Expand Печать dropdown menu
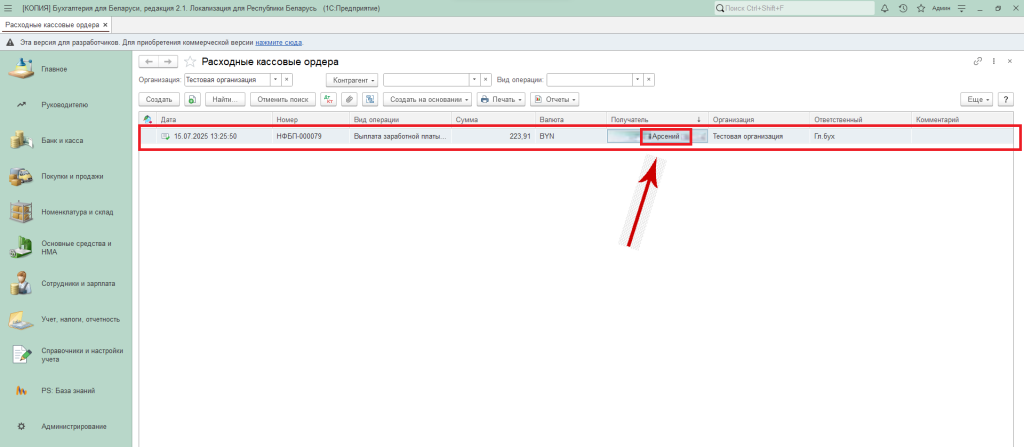This screenshot has width=1024, height=447. [500, 99]
